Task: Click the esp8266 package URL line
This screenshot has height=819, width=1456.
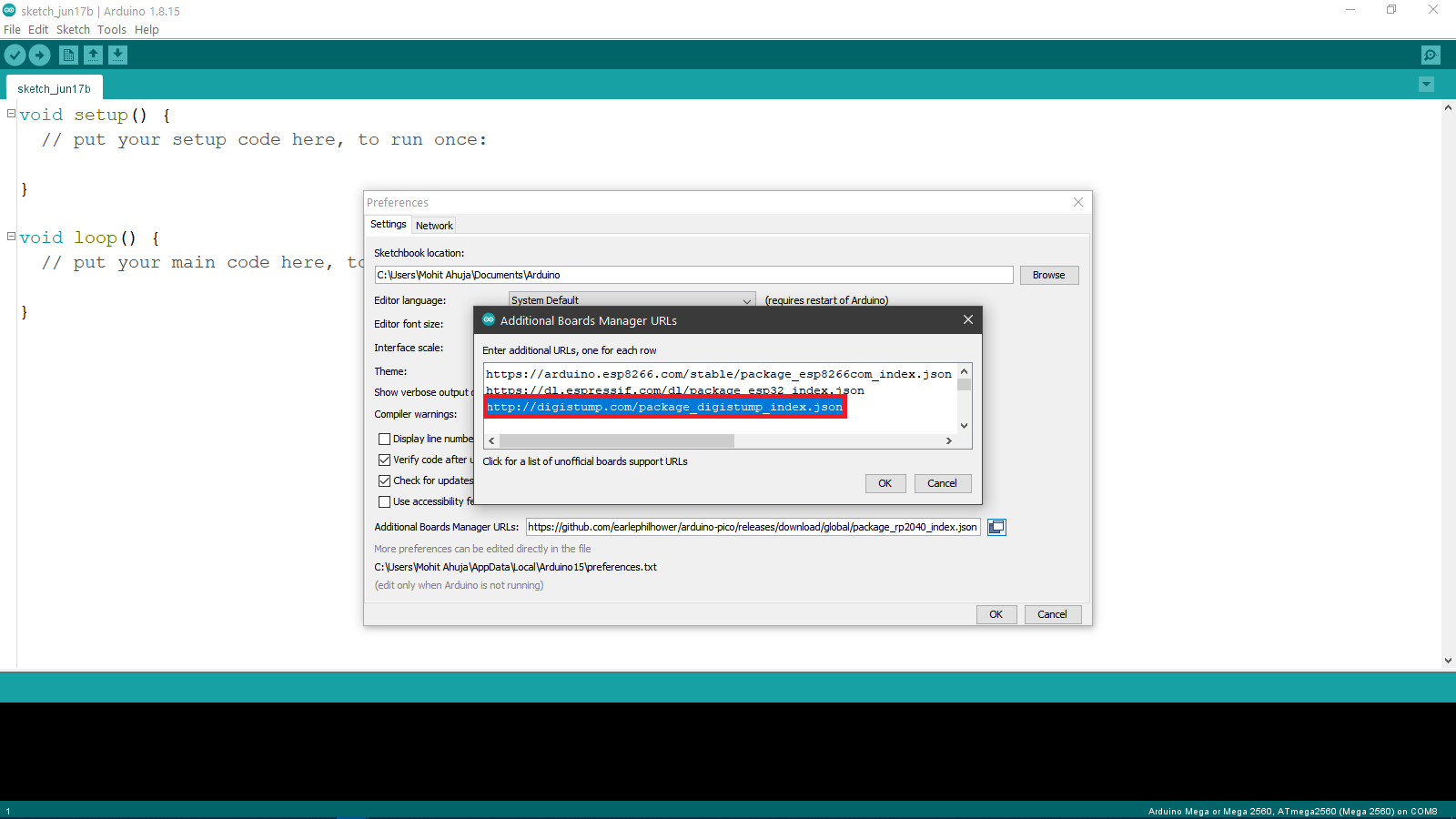Action: pos(719,374)
